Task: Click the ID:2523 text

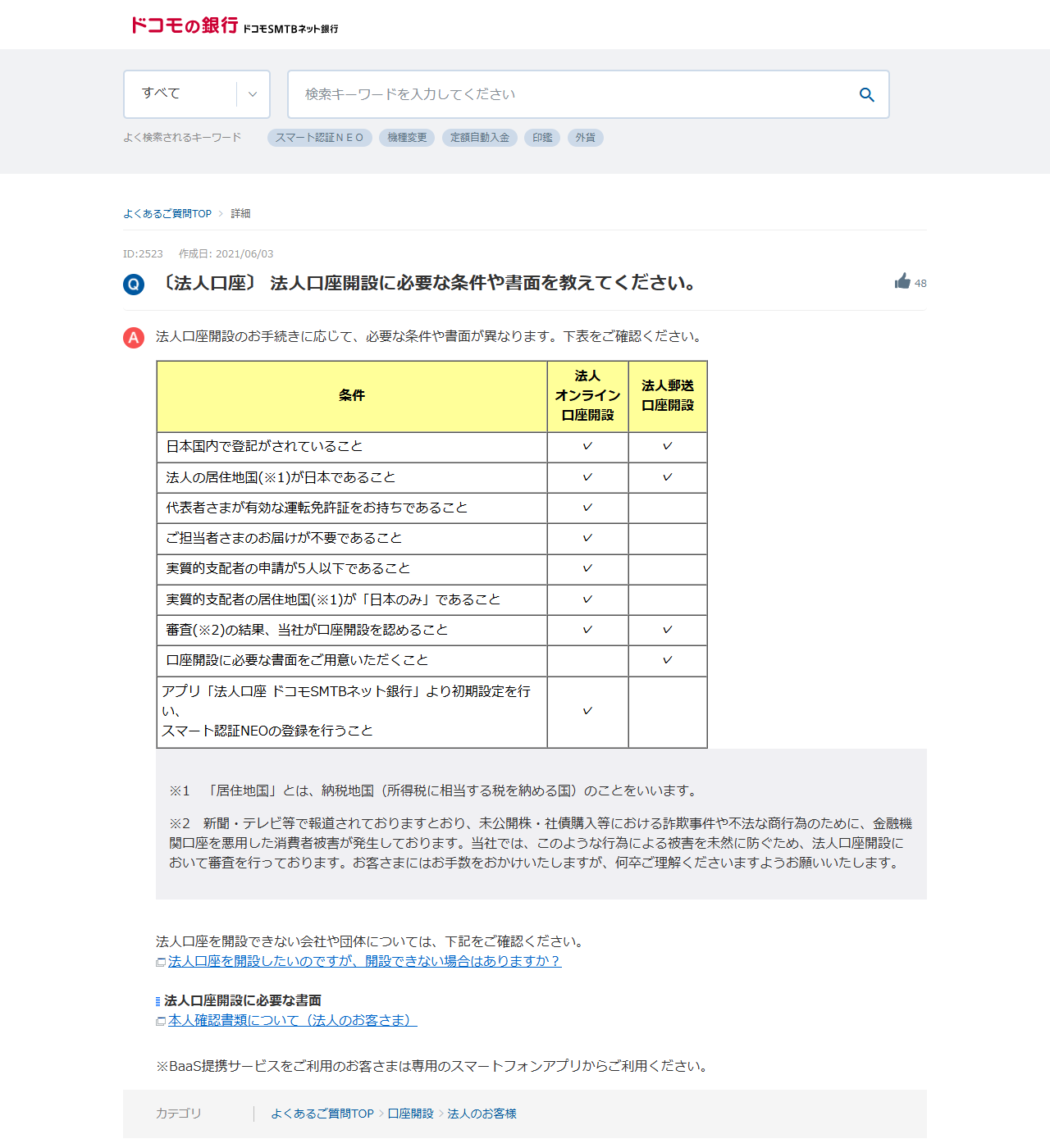Action: pos(143,254)
